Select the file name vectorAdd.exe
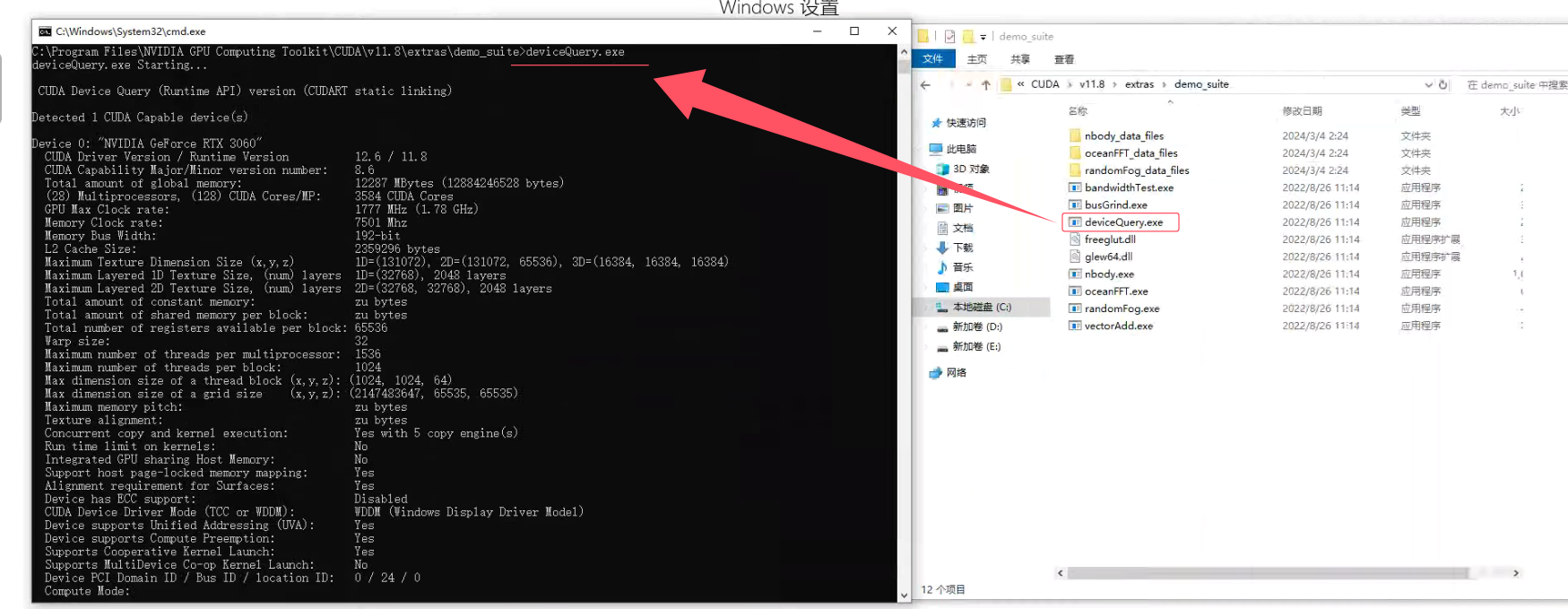The image size is (1568, 609). pyautogui.click(x=1119, y=326)
